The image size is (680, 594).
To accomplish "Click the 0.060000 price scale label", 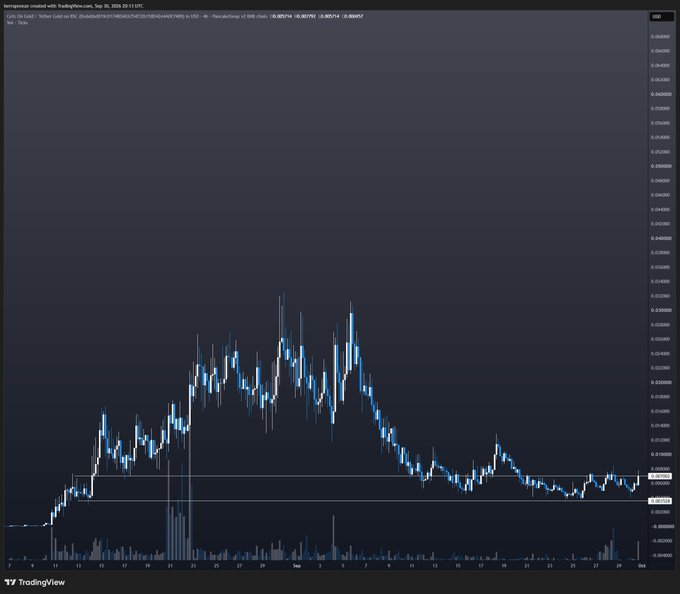I will click(661, 94).
